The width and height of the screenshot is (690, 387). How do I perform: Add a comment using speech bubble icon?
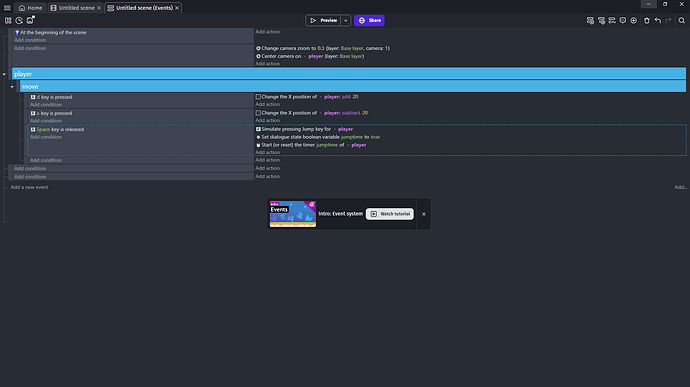pyautogui.click(x=623, y=20)
